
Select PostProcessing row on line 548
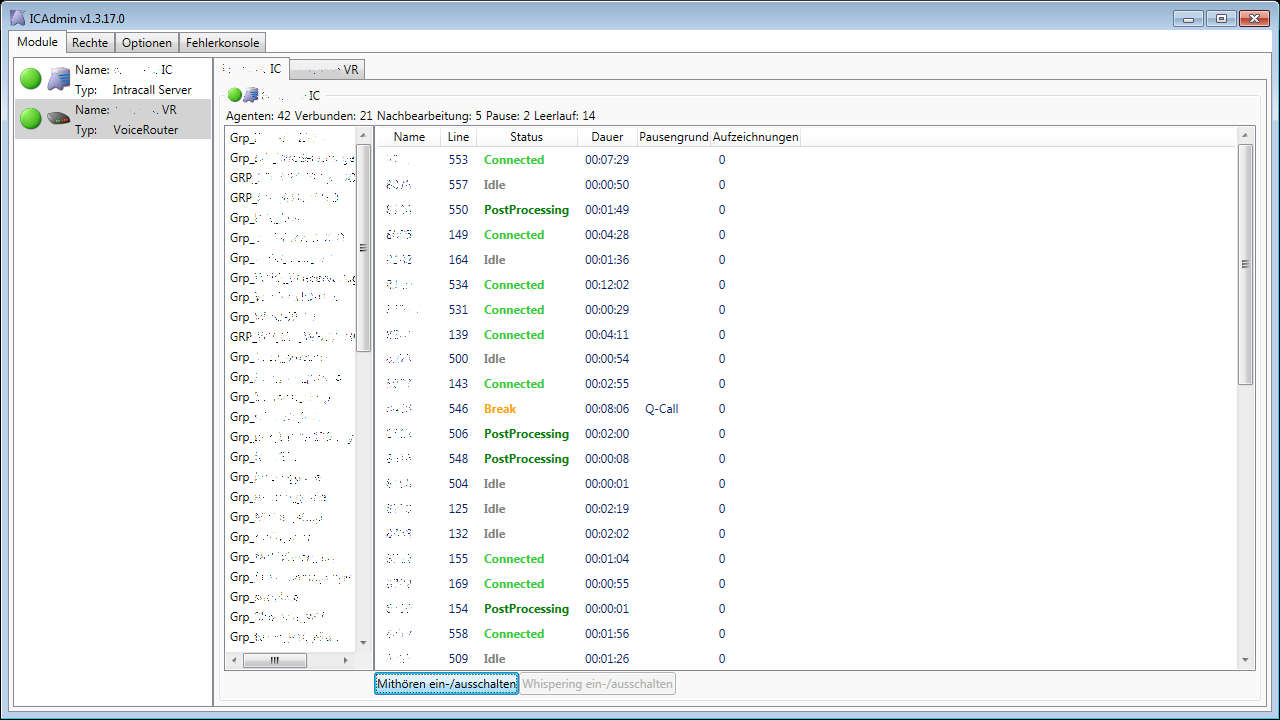pos(807,459)
